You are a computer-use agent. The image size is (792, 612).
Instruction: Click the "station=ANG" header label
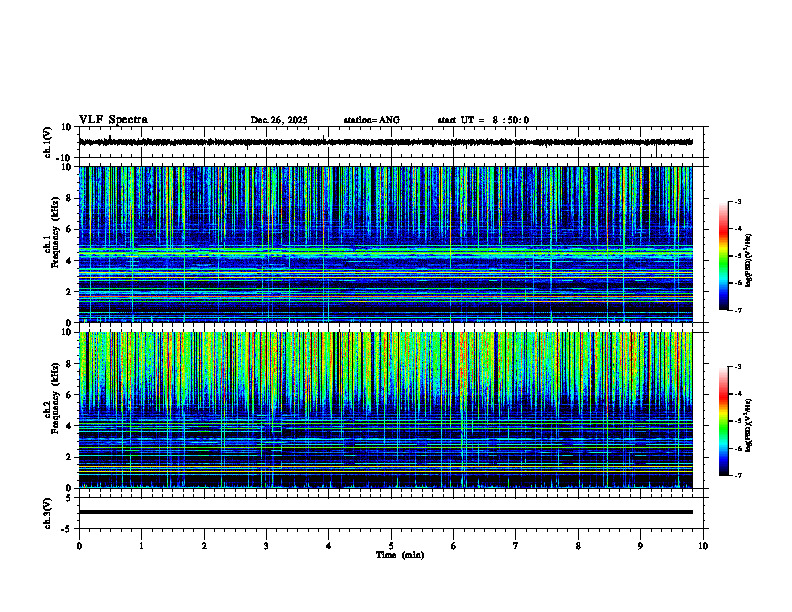pos(371,120)
